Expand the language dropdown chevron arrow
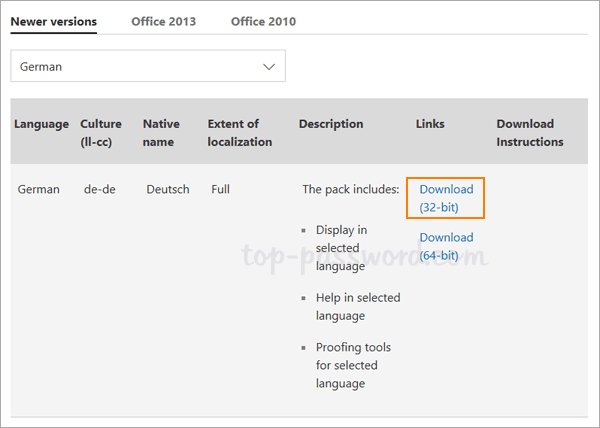The width and height of the screenshot is (600, 428). click(x=268, y=67)
